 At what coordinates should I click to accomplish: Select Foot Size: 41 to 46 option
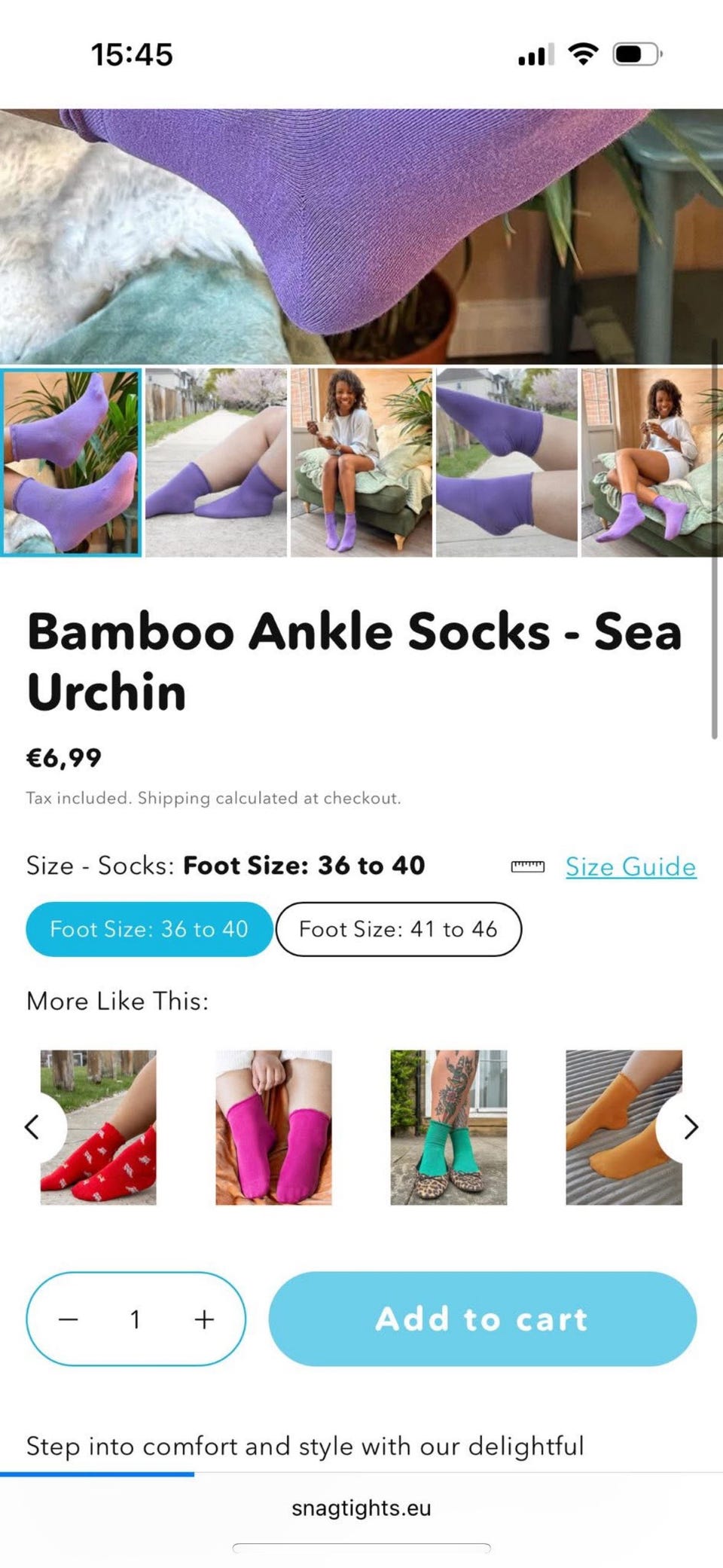coord(398,929)
